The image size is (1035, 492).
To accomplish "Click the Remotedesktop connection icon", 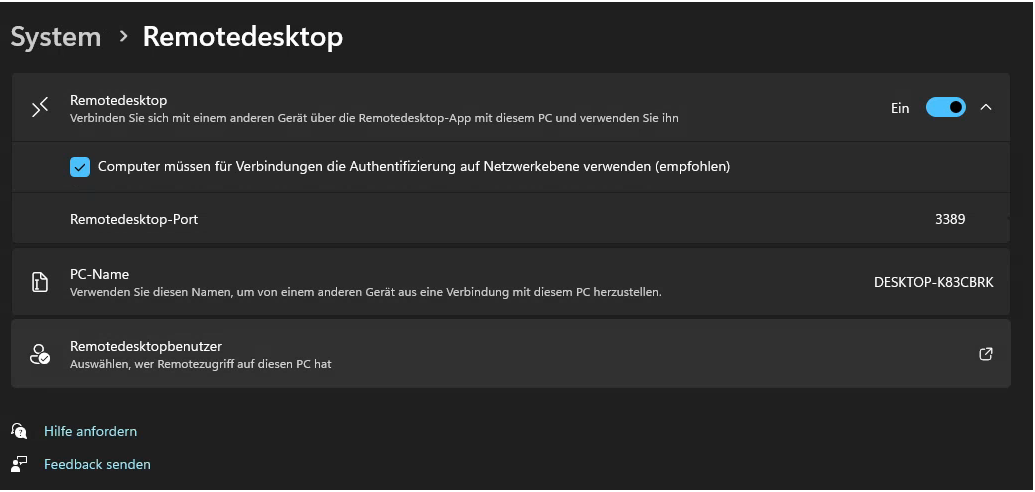I will pyautogui.click(x=40, y=108).
